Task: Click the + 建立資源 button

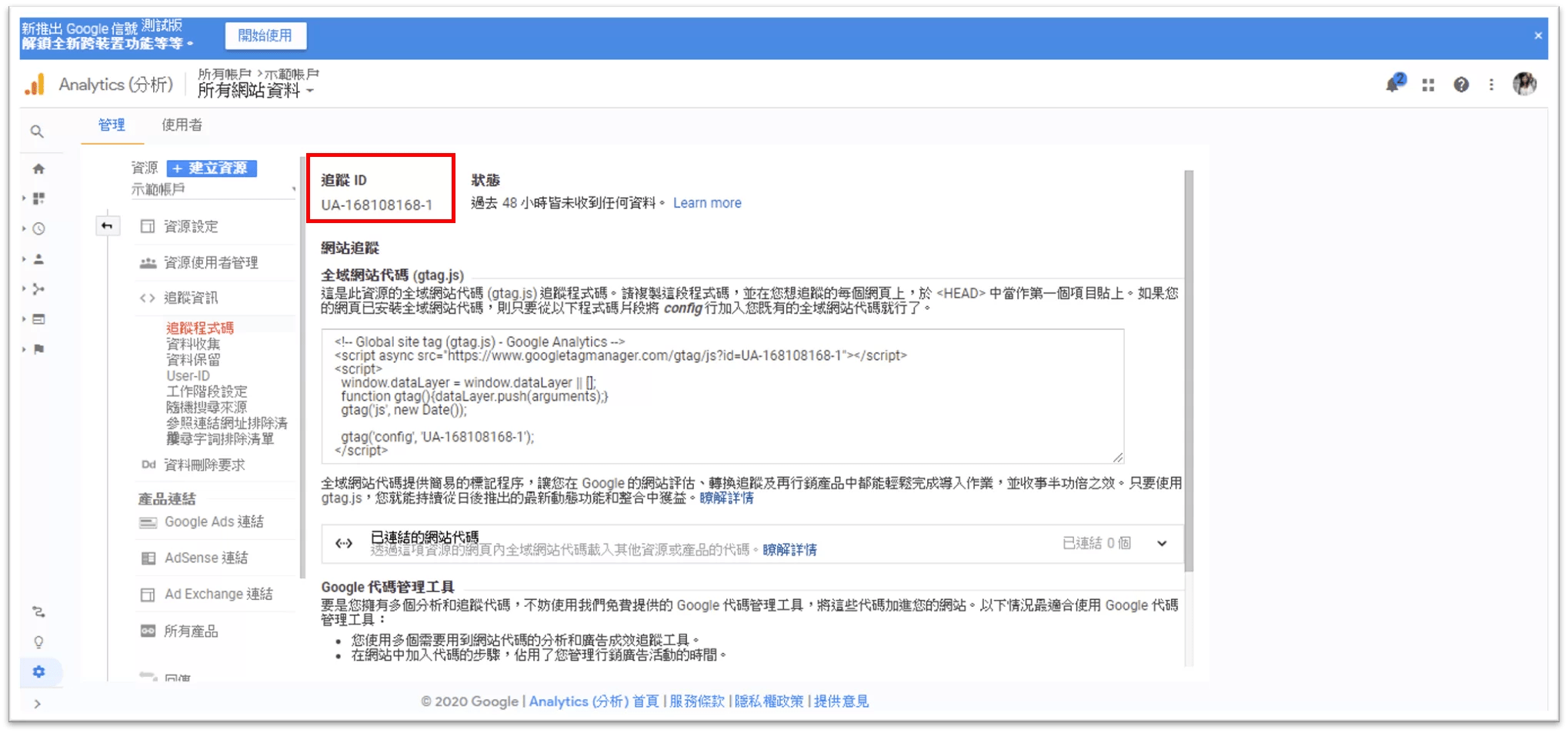Action: (212, 168)
